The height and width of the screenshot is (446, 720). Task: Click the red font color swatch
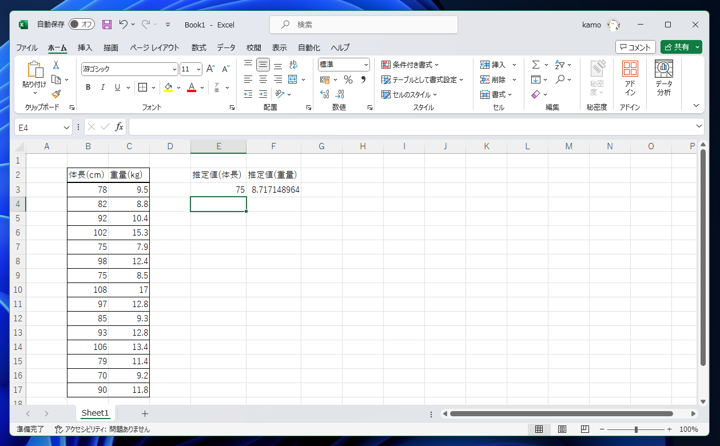point(191,87)
